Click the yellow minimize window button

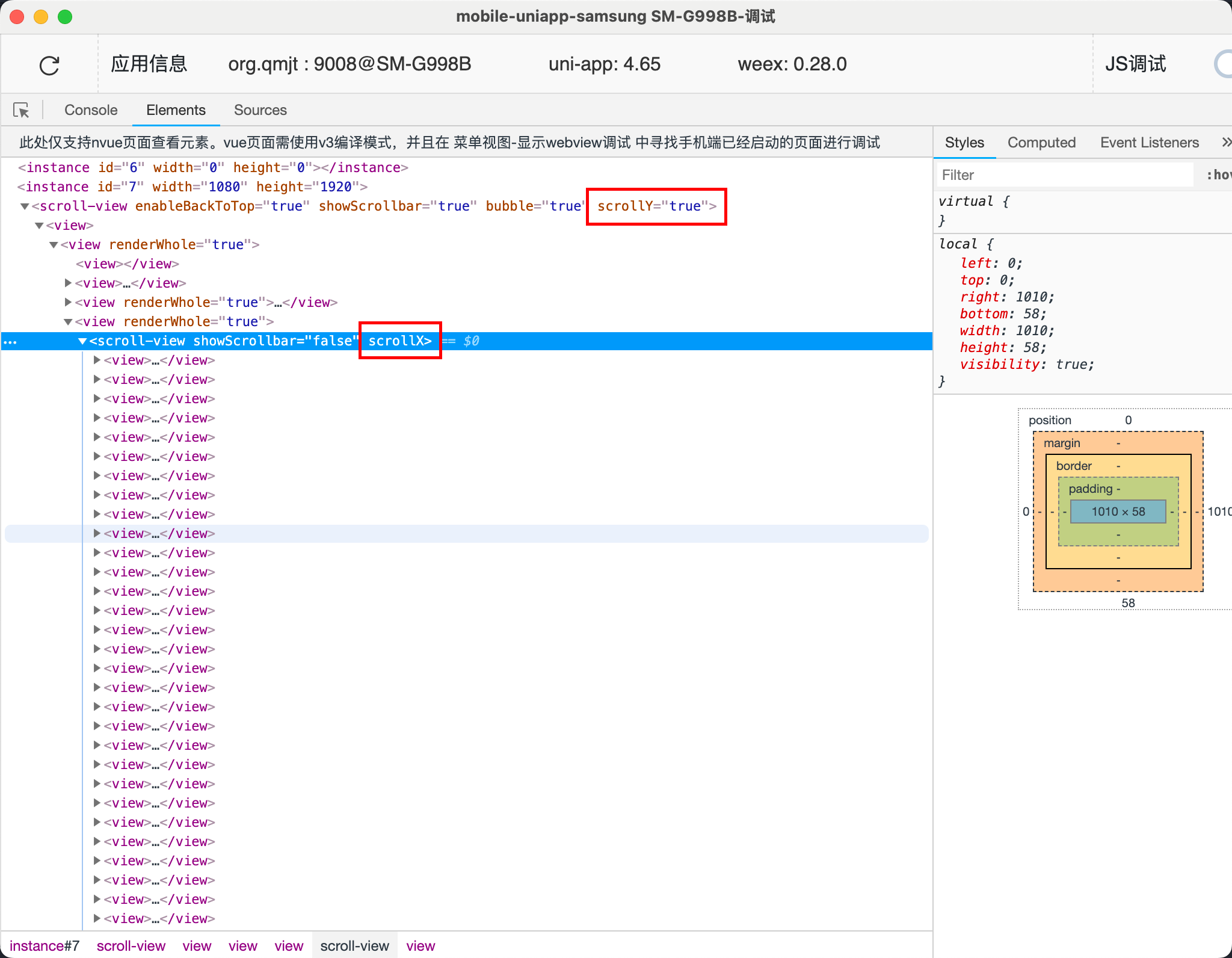click(x=41, y=17)
